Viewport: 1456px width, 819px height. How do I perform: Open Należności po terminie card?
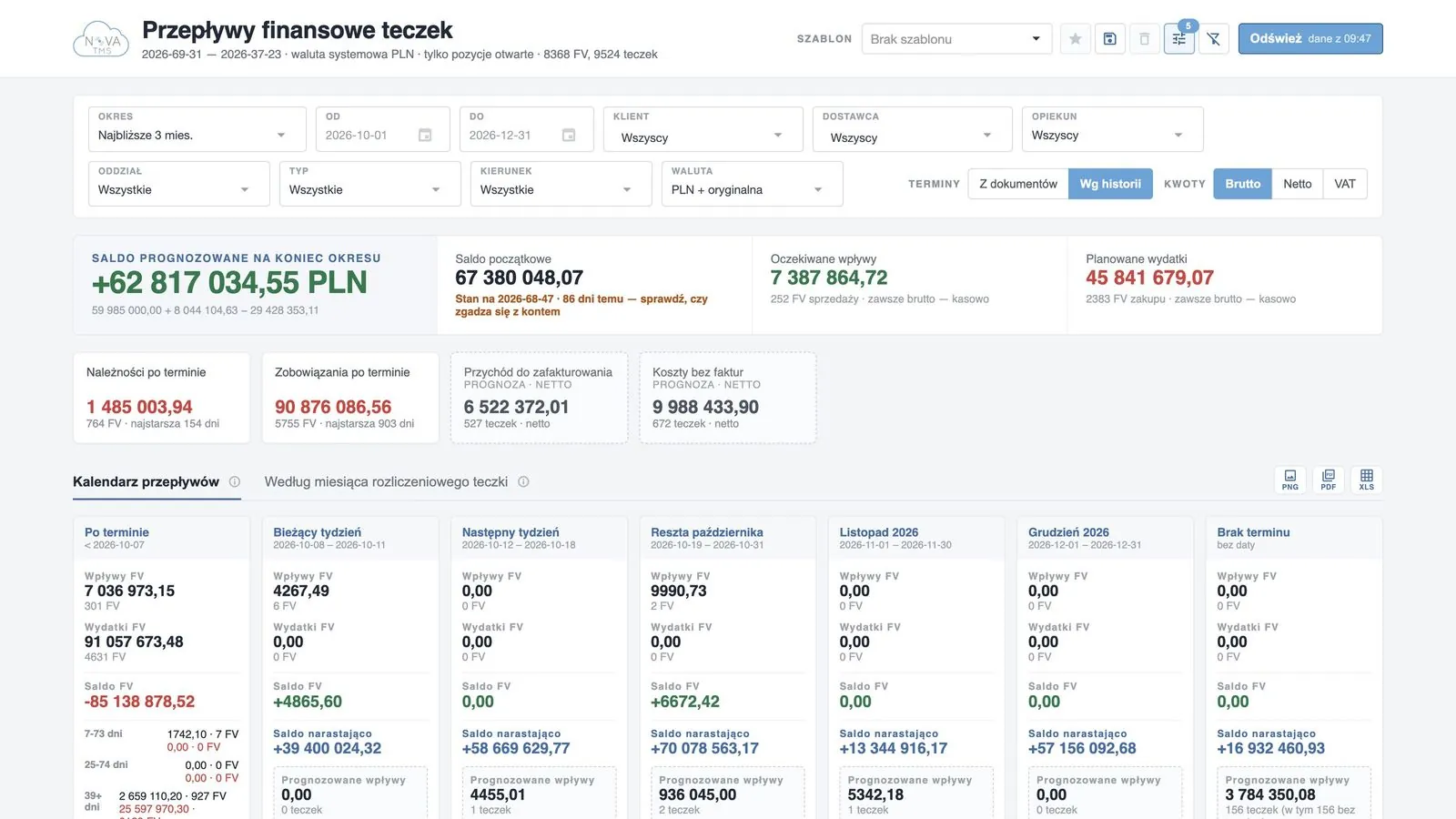point(161,398)
